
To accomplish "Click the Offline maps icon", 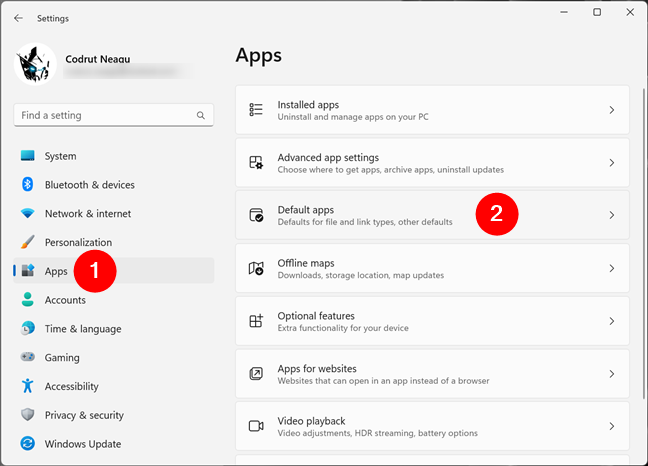I will pyautogui.click(x=256, y=269).
